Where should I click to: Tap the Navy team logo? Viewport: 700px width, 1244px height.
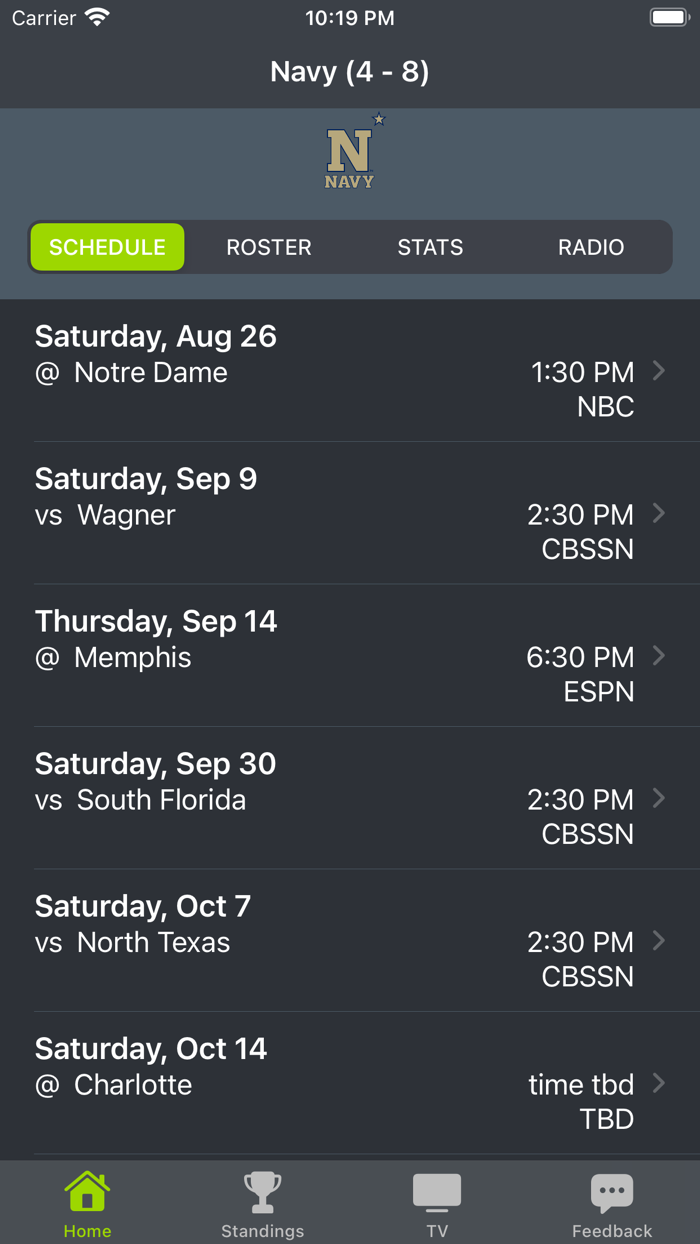pyautogui.click(x=350, y=152)
